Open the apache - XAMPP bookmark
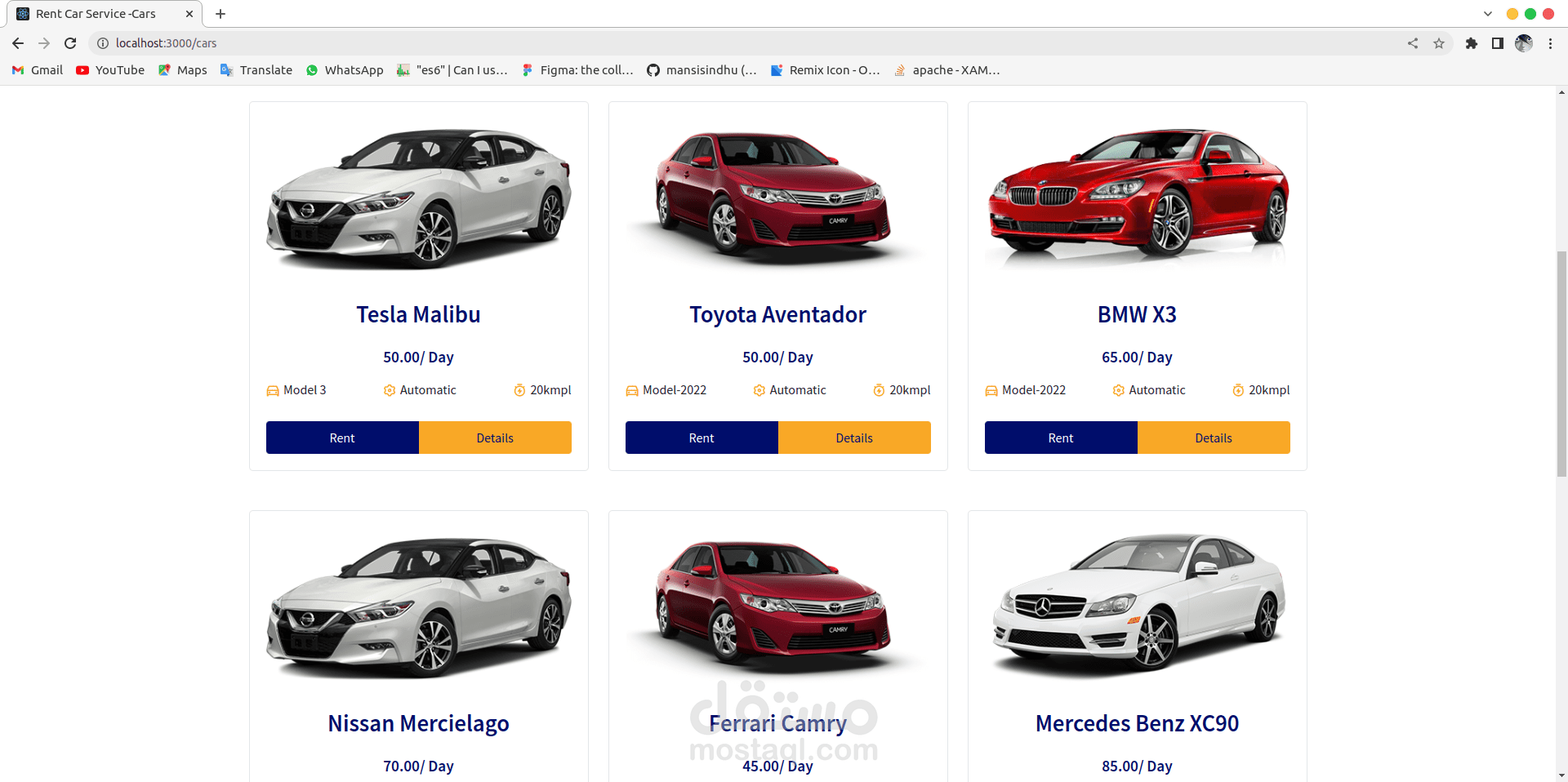 click(947, 70)
